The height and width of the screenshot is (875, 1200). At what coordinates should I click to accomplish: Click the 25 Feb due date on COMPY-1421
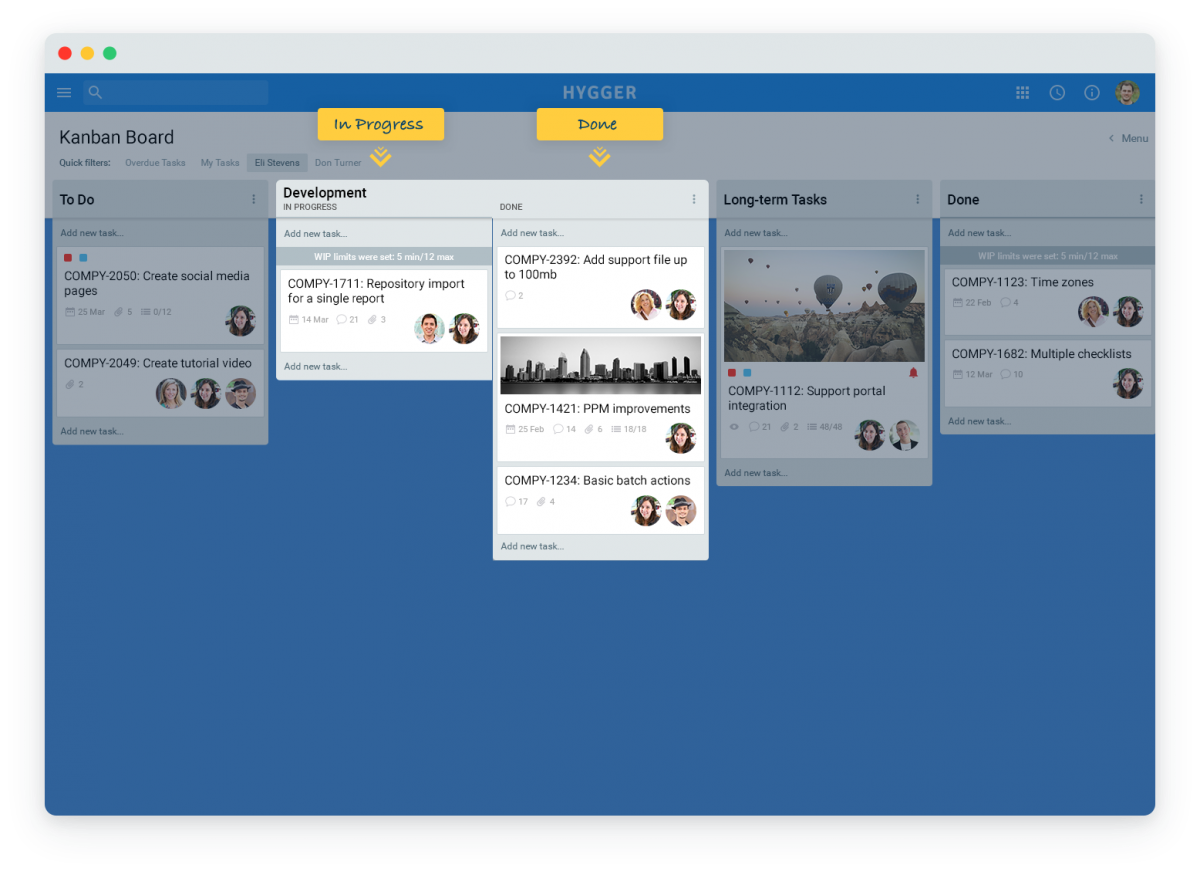click(525, 429)
